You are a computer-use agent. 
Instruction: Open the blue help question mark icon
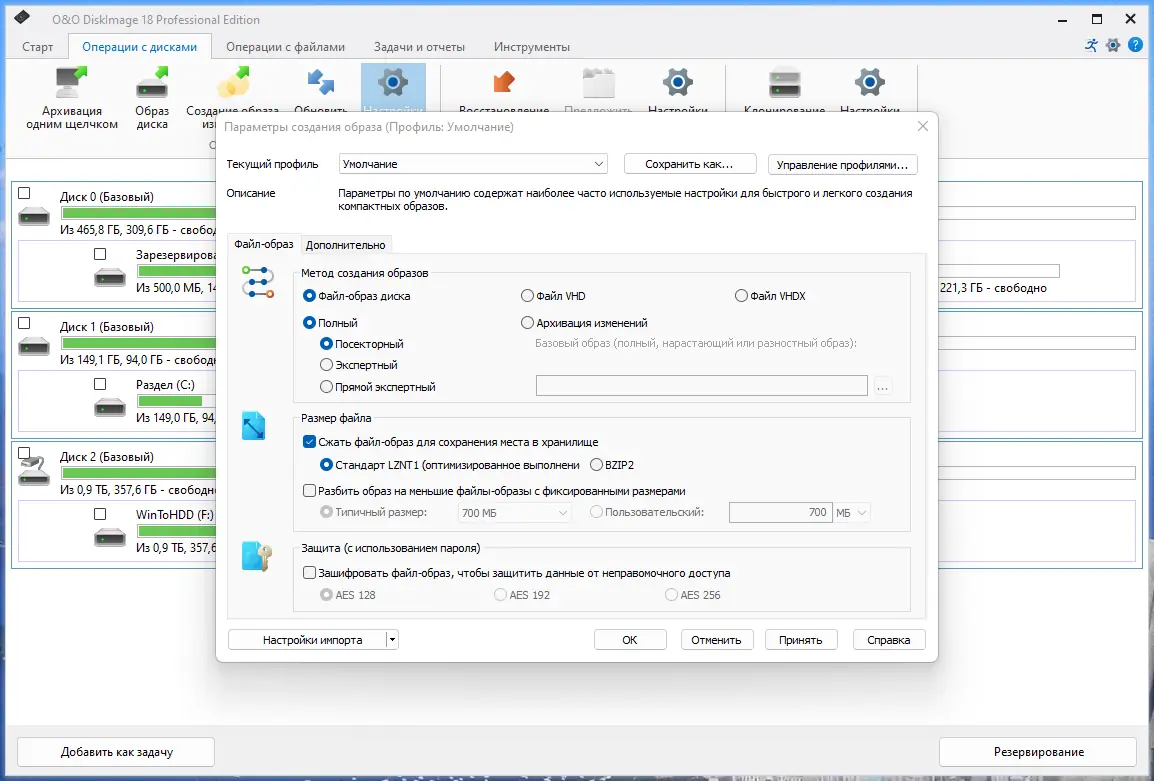(x=1135, y=45)
